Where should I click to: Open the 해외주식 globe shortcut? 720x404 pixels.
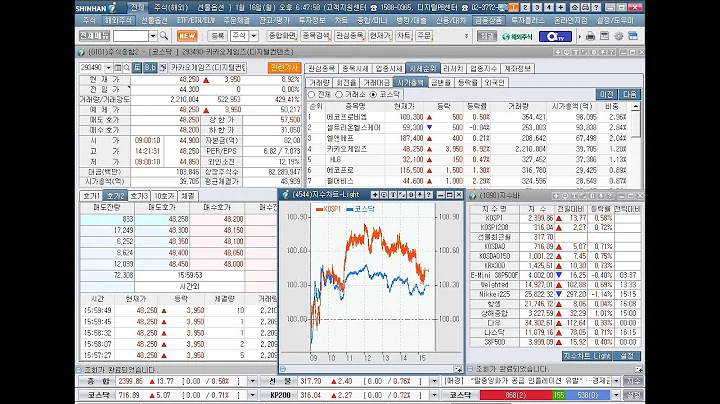coord(518,36)
